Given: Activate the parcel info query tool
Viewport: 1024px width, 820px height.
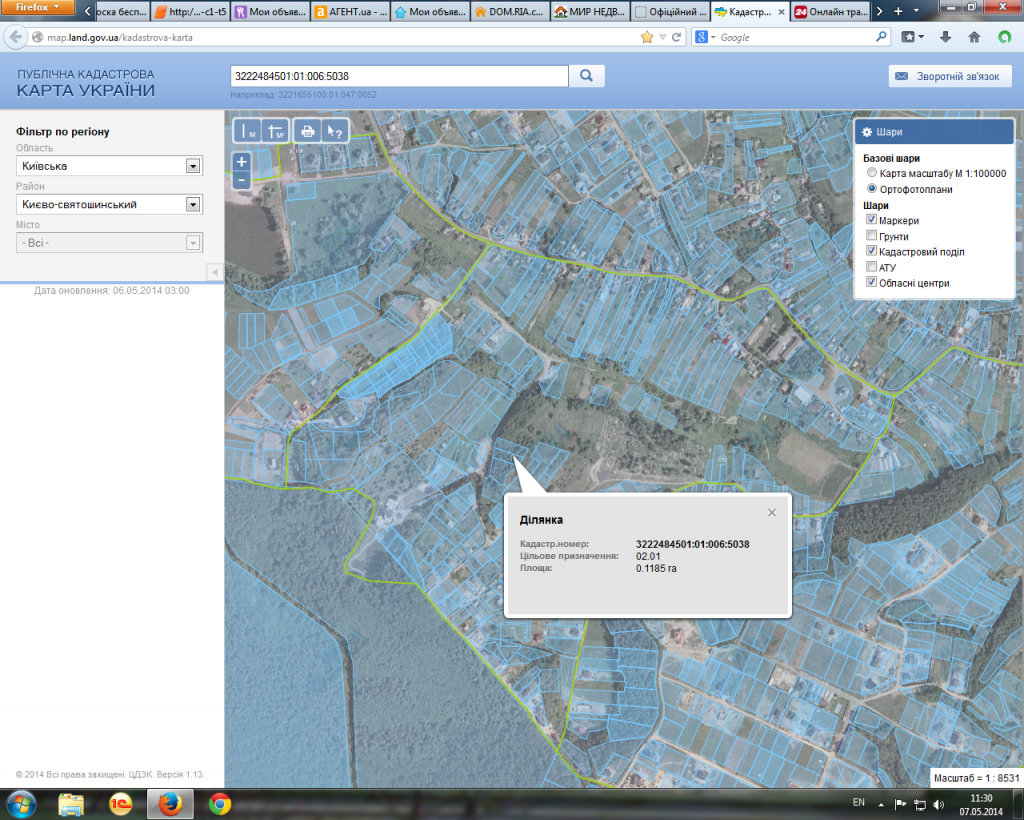Looking at the screenshot, I should click(x=336, y=131).
